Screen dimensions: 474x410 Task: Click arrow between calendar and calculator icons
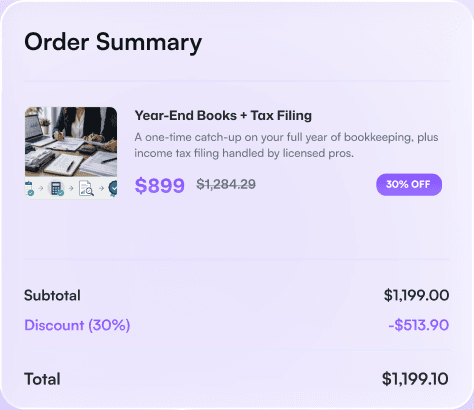(x=41, y=188)
